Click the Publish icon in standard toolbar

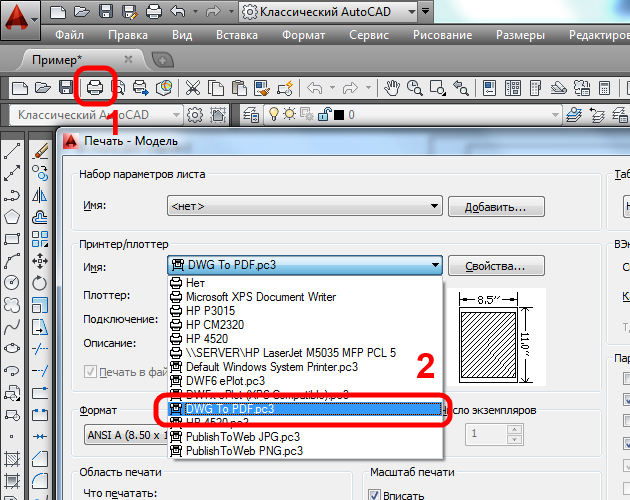[141, 88]
